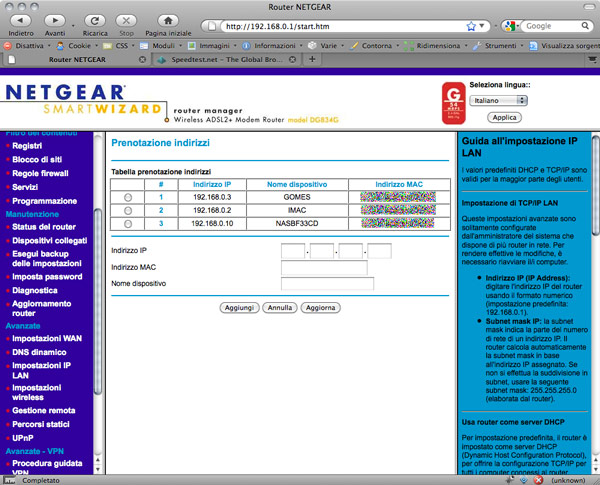Reload the page with Ricarica
The image size is (600, 485).
(95, 21)
